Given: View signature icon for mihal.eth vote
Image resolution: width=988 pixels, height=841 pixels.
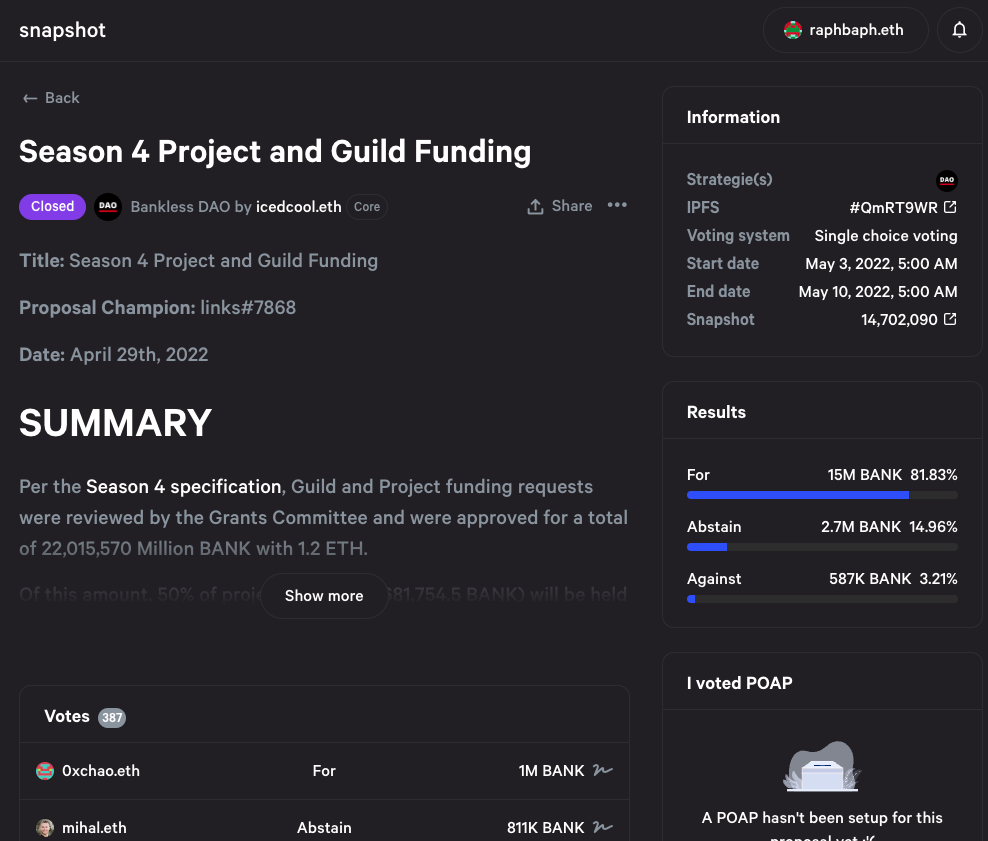Looking at the screenshot, I should (x=603, y=827).
